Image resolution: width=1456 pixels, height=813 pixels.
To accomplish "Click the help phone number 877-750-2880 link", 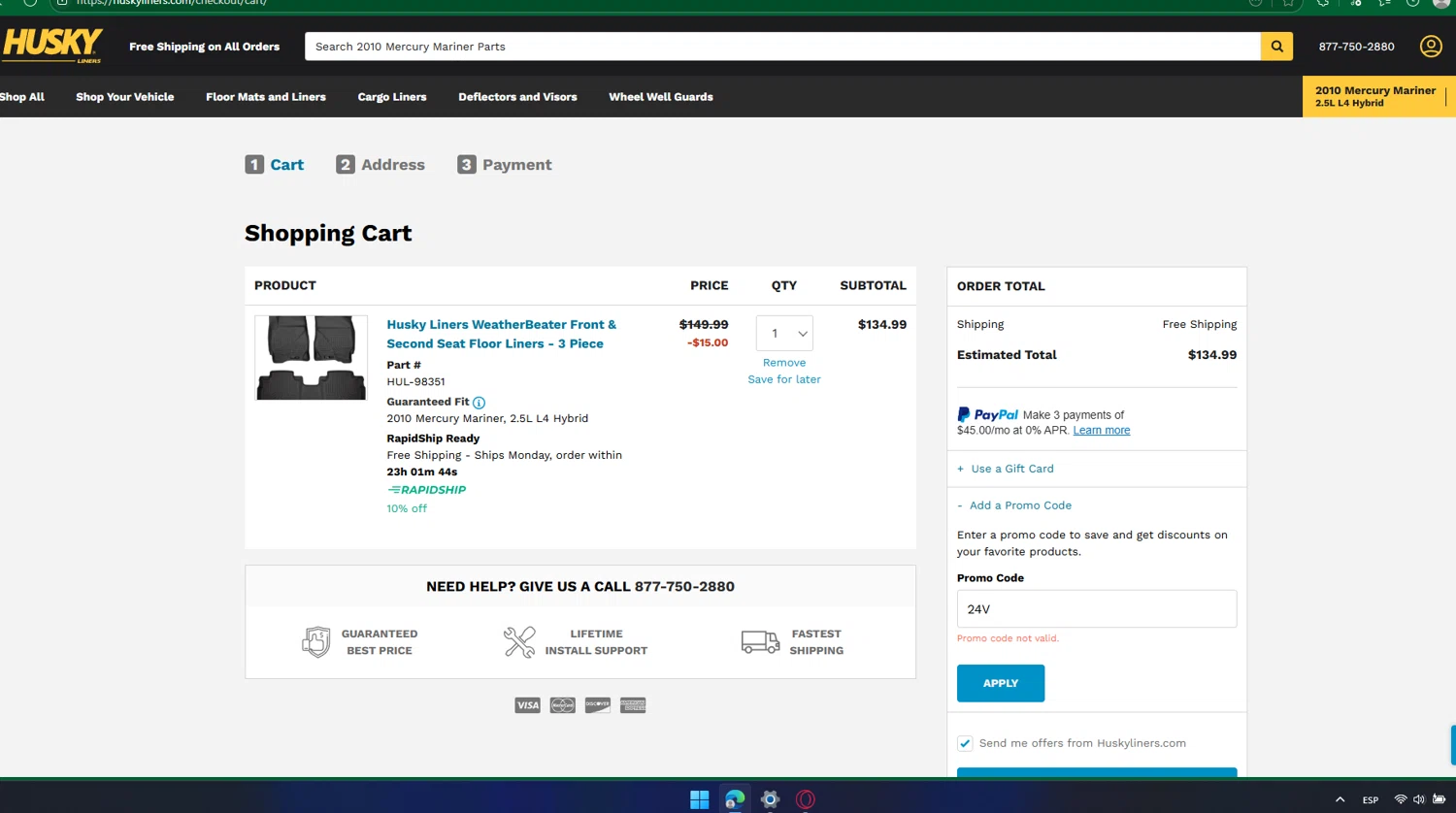I will (684, 587).
